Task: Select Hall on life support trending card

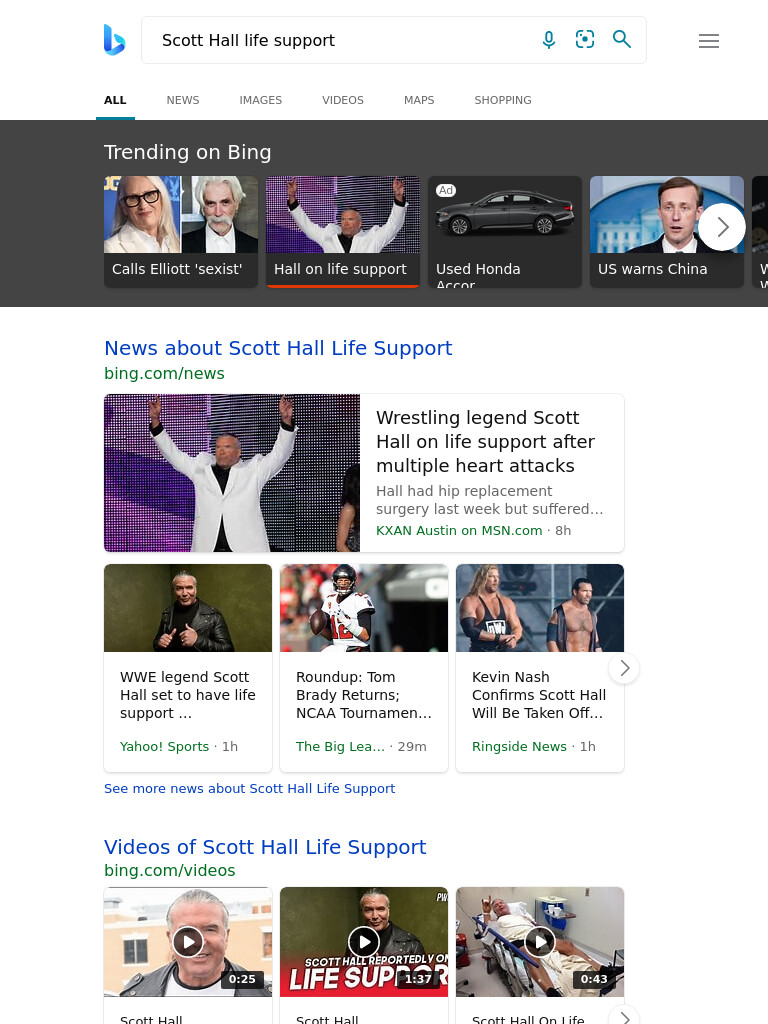Action: [x=343, y=232]
